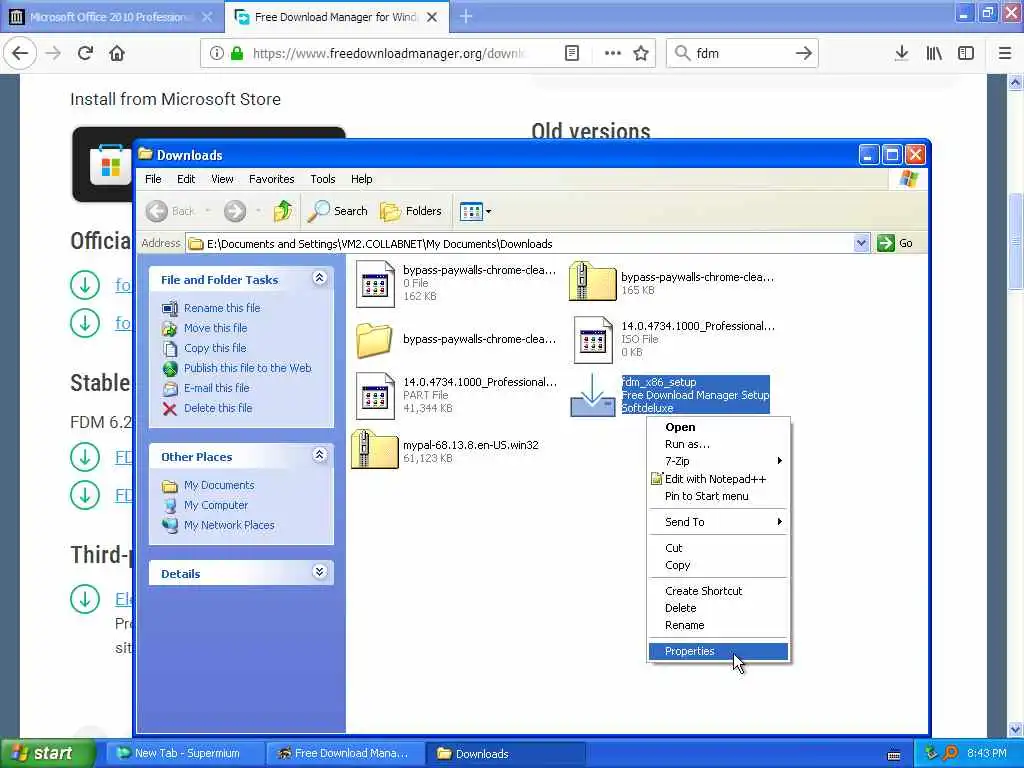Open My Network Places link
1024x768 pixels.
pyautogui.click(x=229, y=525)
